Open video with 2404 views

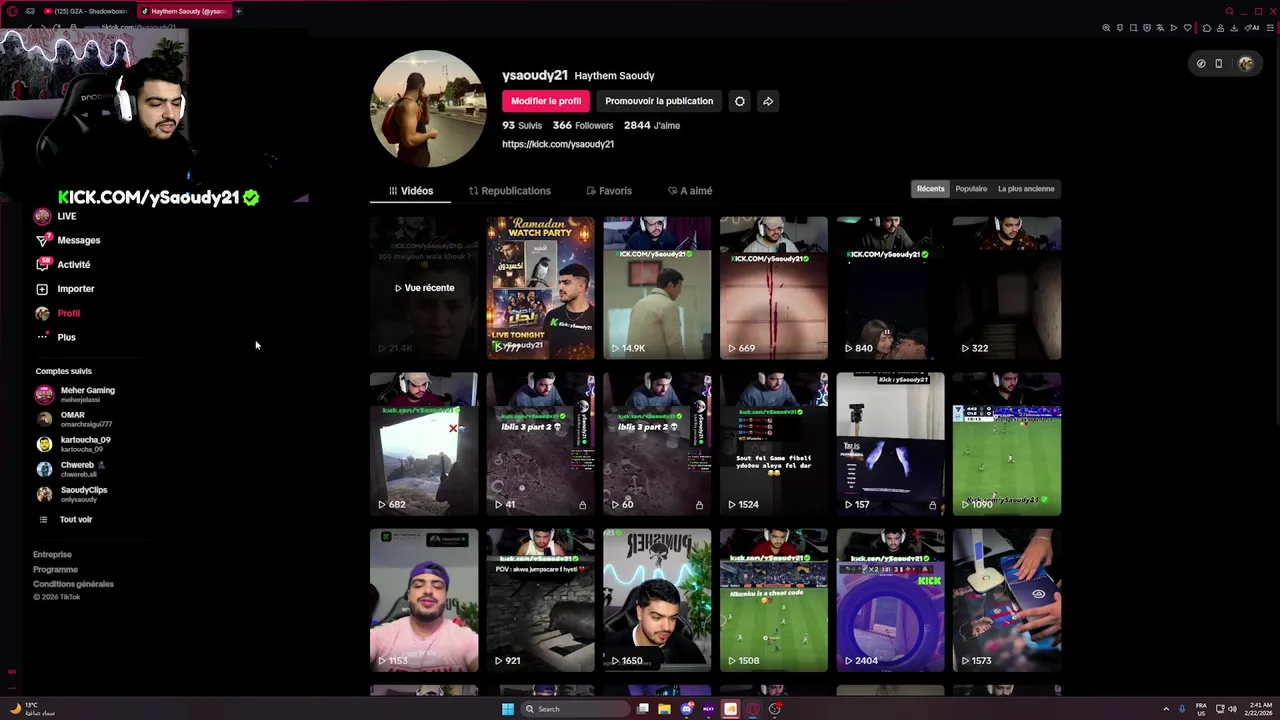click(890, 600)
